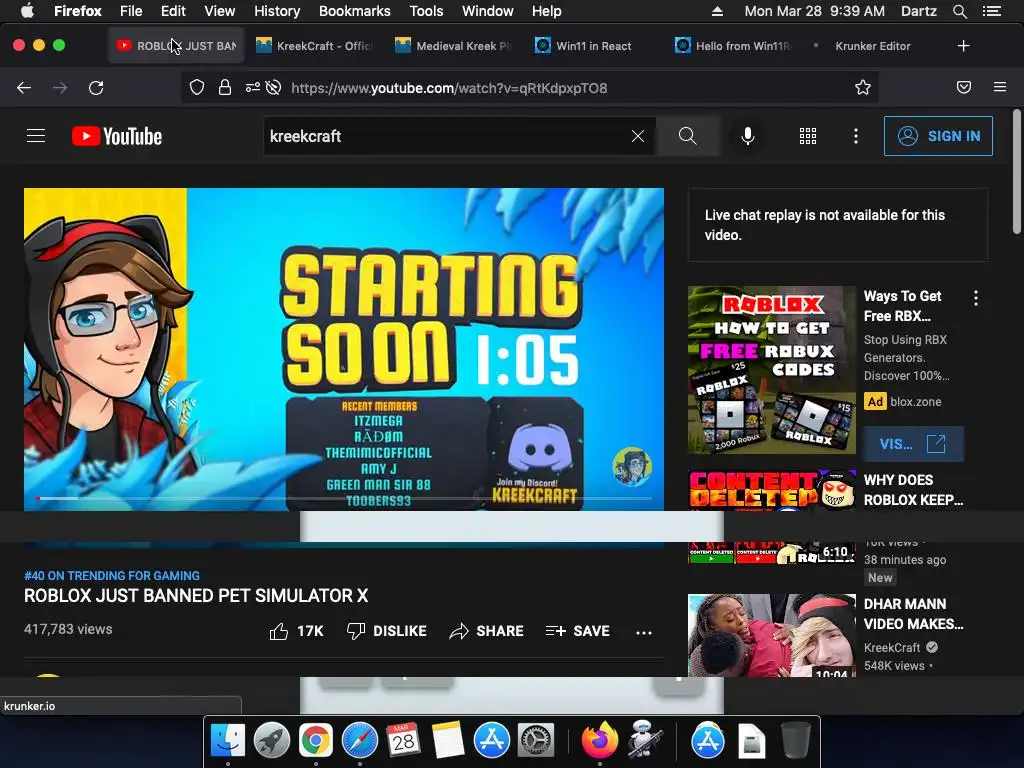Open System Preferences from the Dock

pyautogui.click(x=536, y=741)
